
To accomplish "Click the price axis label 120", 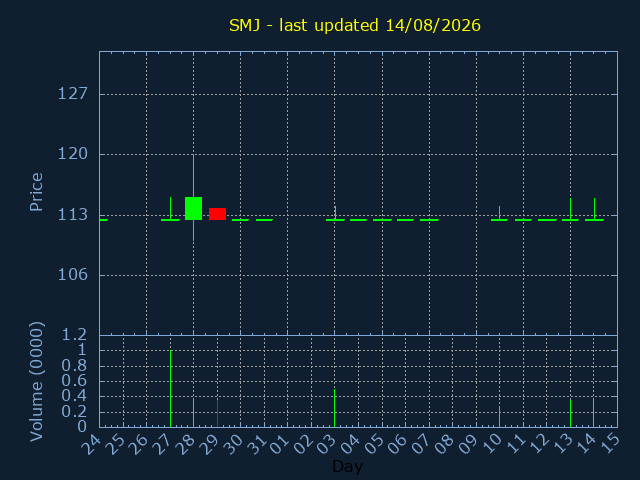I will (73, 154).
